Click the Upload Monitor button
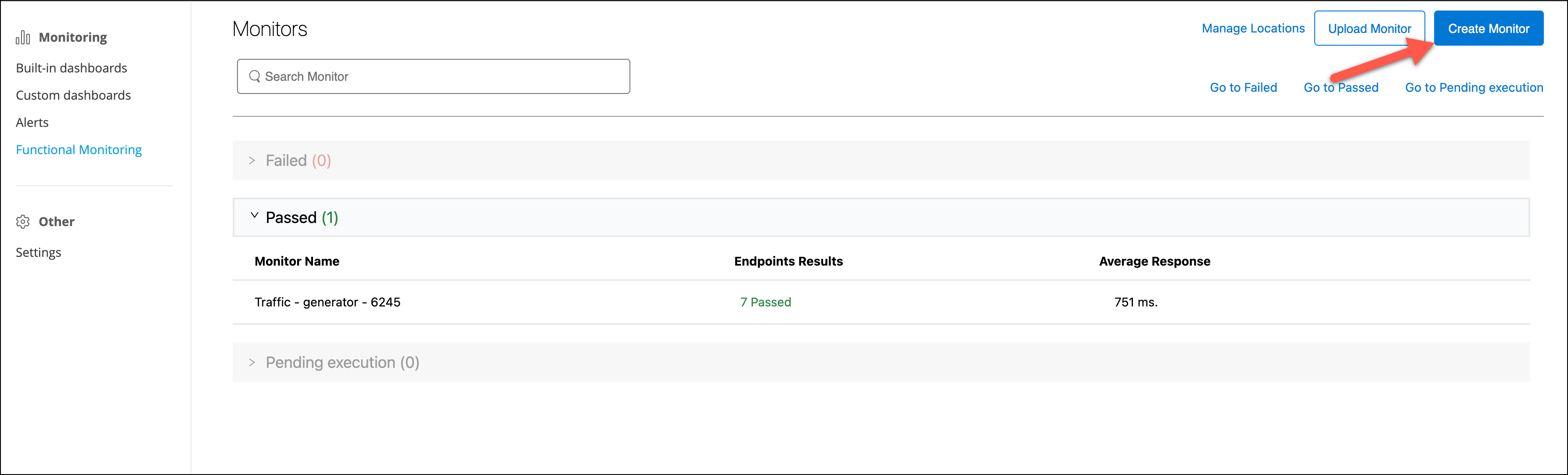1568x475 pixels. pyautogui.click(x=1369, y=29)
